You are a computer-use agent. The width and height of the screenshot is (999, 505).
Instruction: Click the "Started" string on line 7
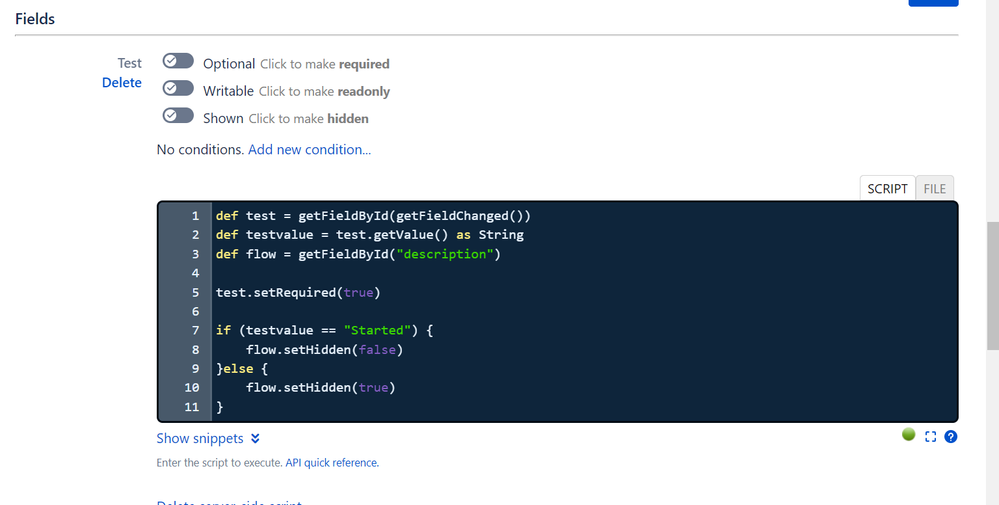pyautogui.click(x=377, y=331)
